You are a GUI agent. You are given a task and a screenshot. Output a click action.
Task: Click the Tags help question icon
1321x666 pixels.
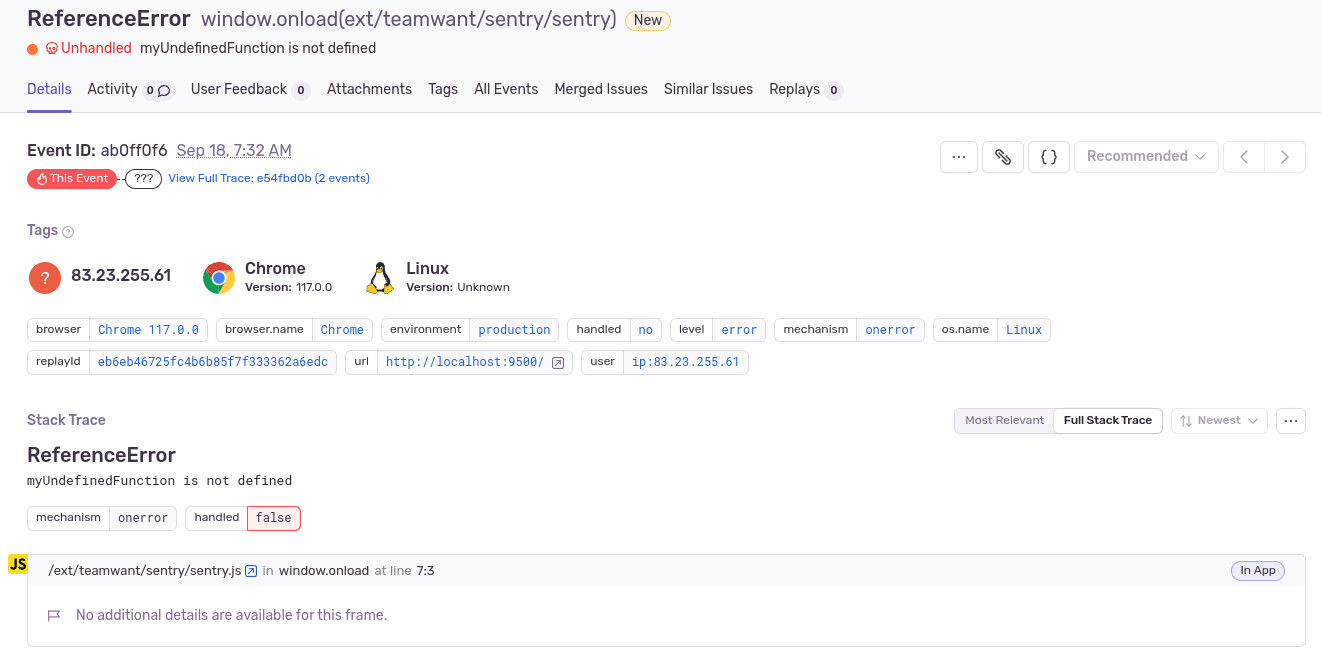[x=68, y=232]
